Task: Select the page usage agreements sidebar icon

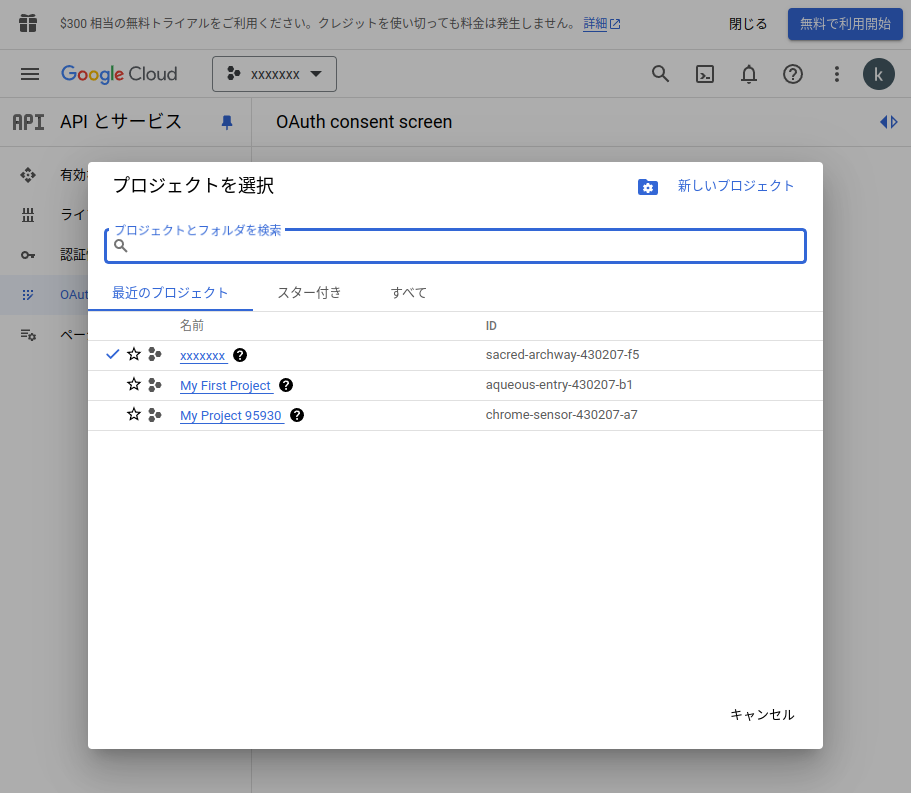Action: tap(28, 335)
